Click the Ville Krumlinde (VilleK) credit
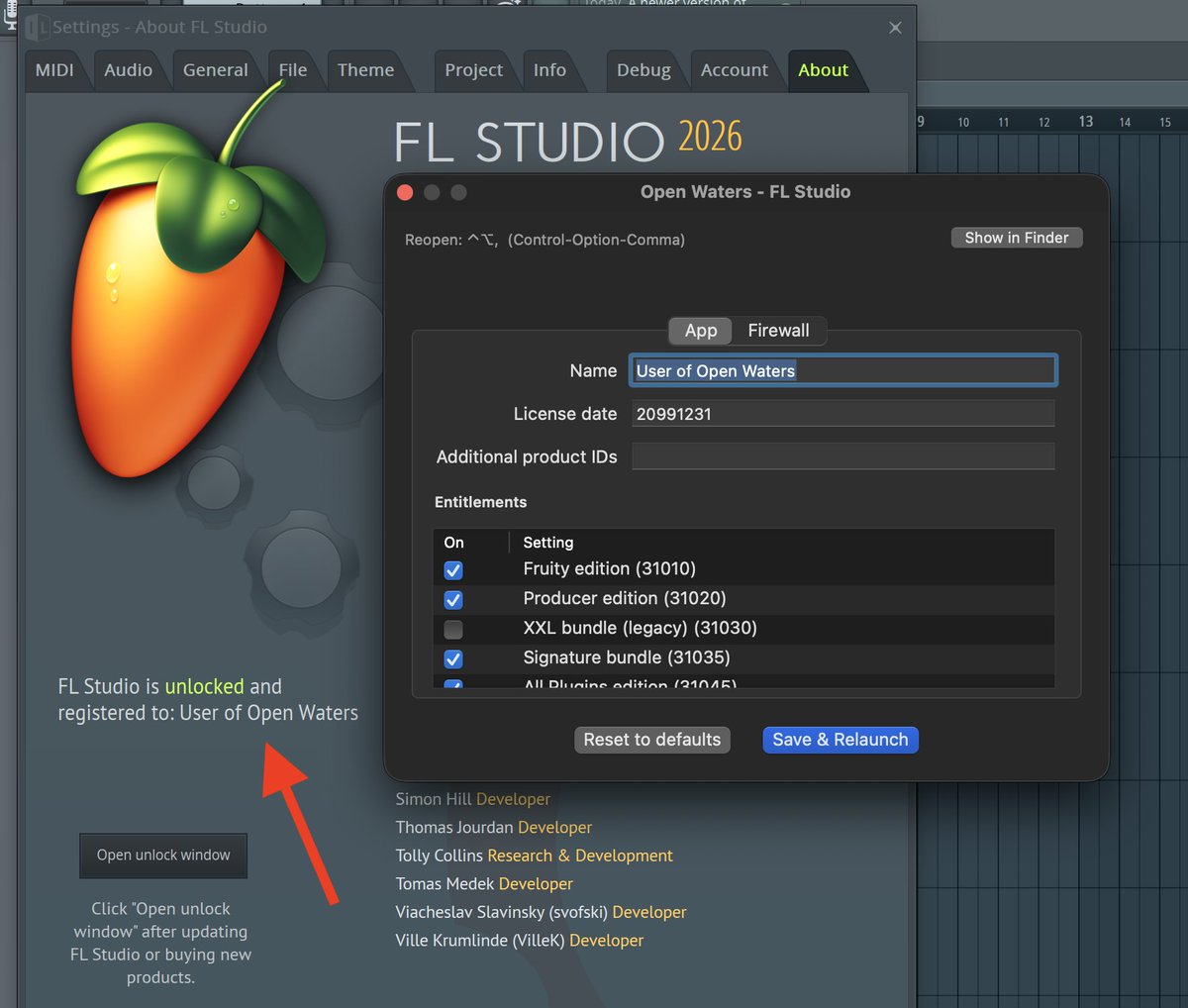The width and height of the screenshot is (1188, 1008). click(520, 941)
